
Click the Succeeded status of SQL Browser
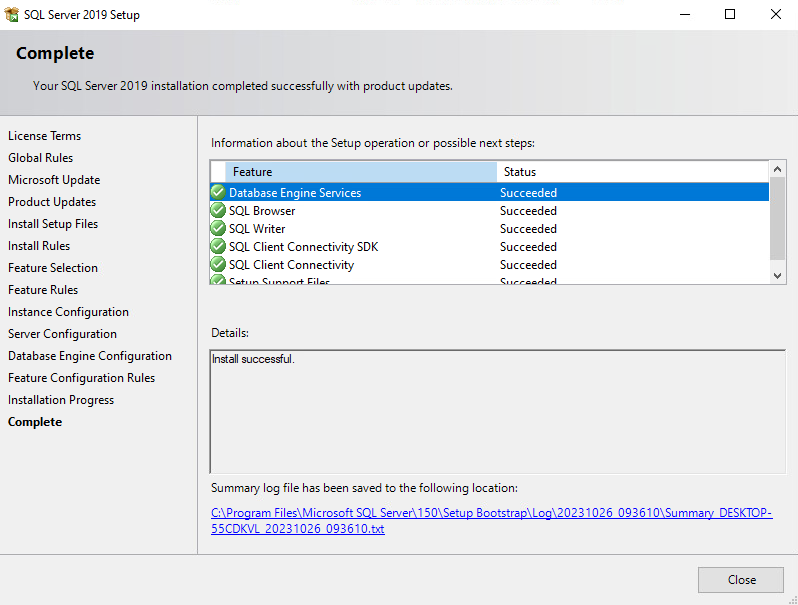click(x=528, y=211)
